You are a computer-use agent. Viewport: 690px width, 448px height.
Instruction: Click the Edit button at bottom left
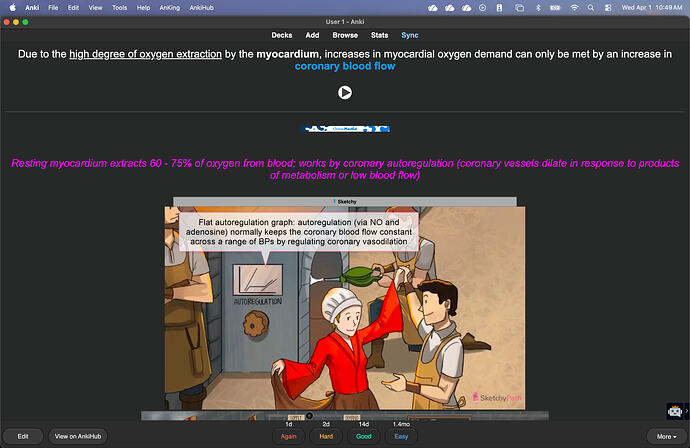(x=23, y=436)
